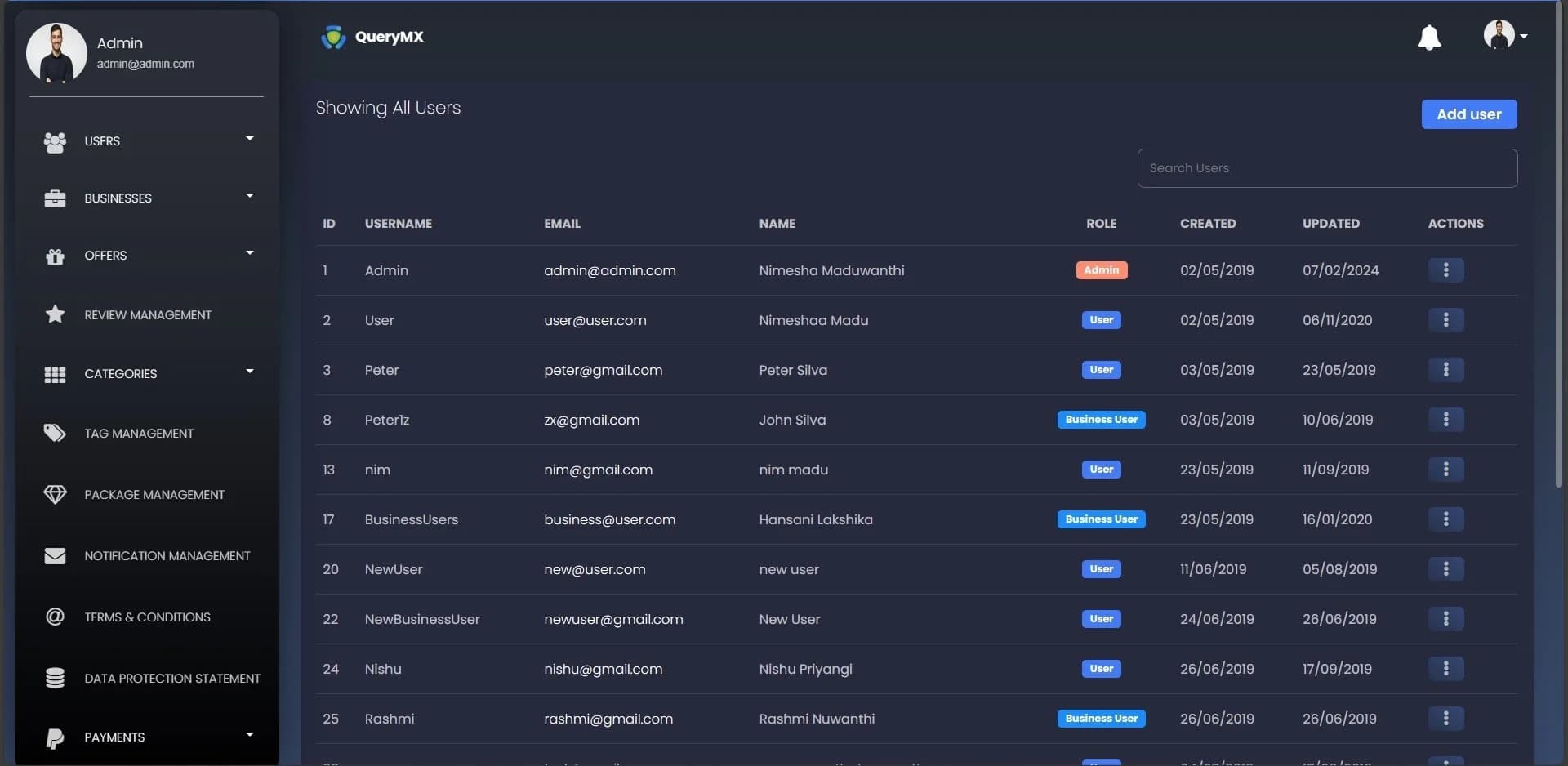The height and width of the screenshot is (766, 1568).
Task: Click the Tag Management tag icon
Action: coord(54,433)
